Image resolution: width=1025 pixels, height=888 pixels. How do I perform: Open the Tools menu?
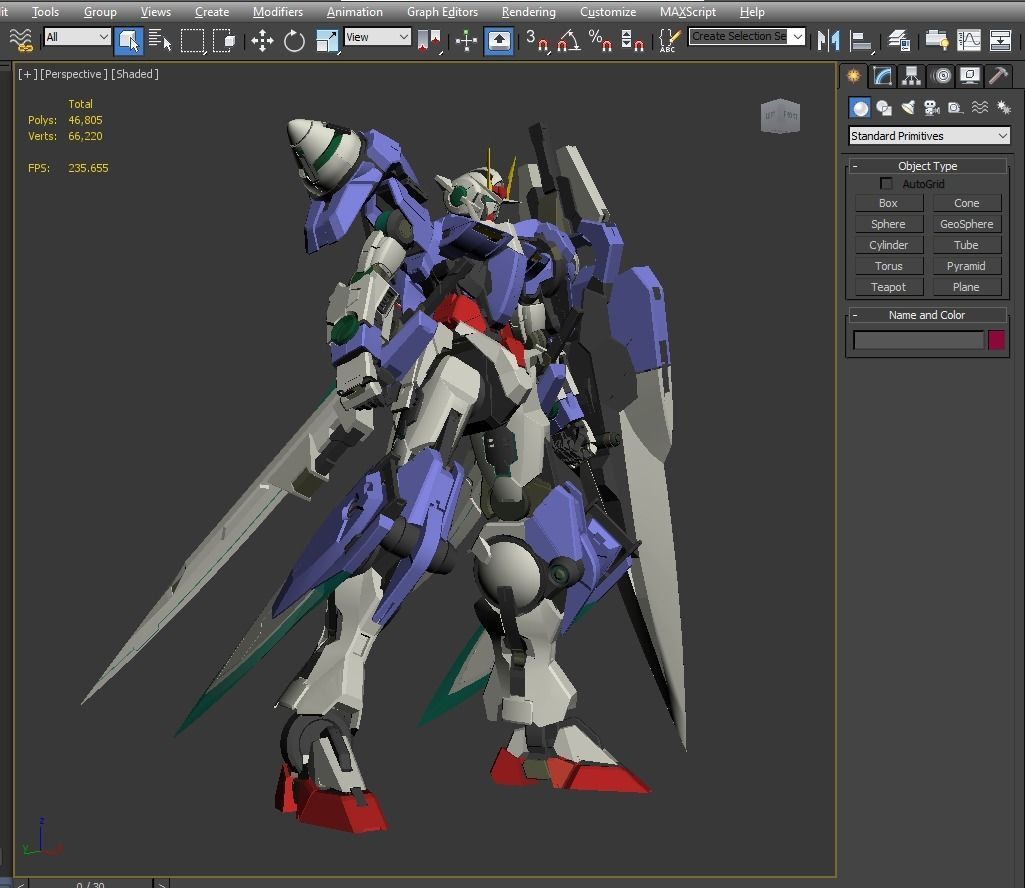point(45,12)
